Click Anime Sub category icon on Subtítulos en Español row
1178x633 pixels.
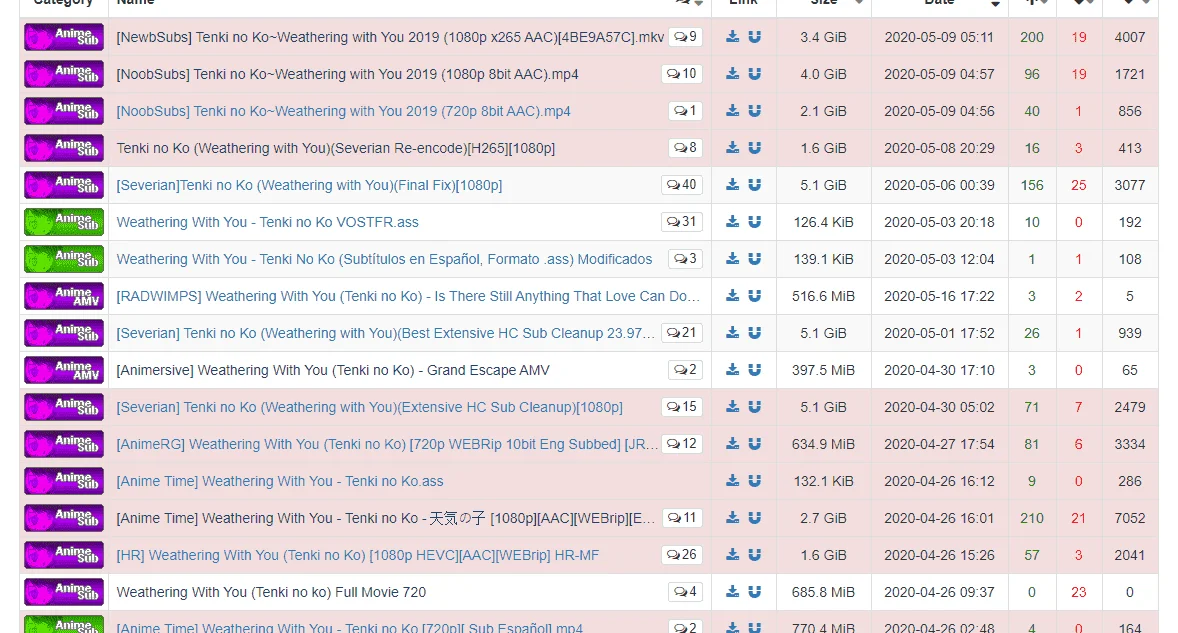pos(64,258)
